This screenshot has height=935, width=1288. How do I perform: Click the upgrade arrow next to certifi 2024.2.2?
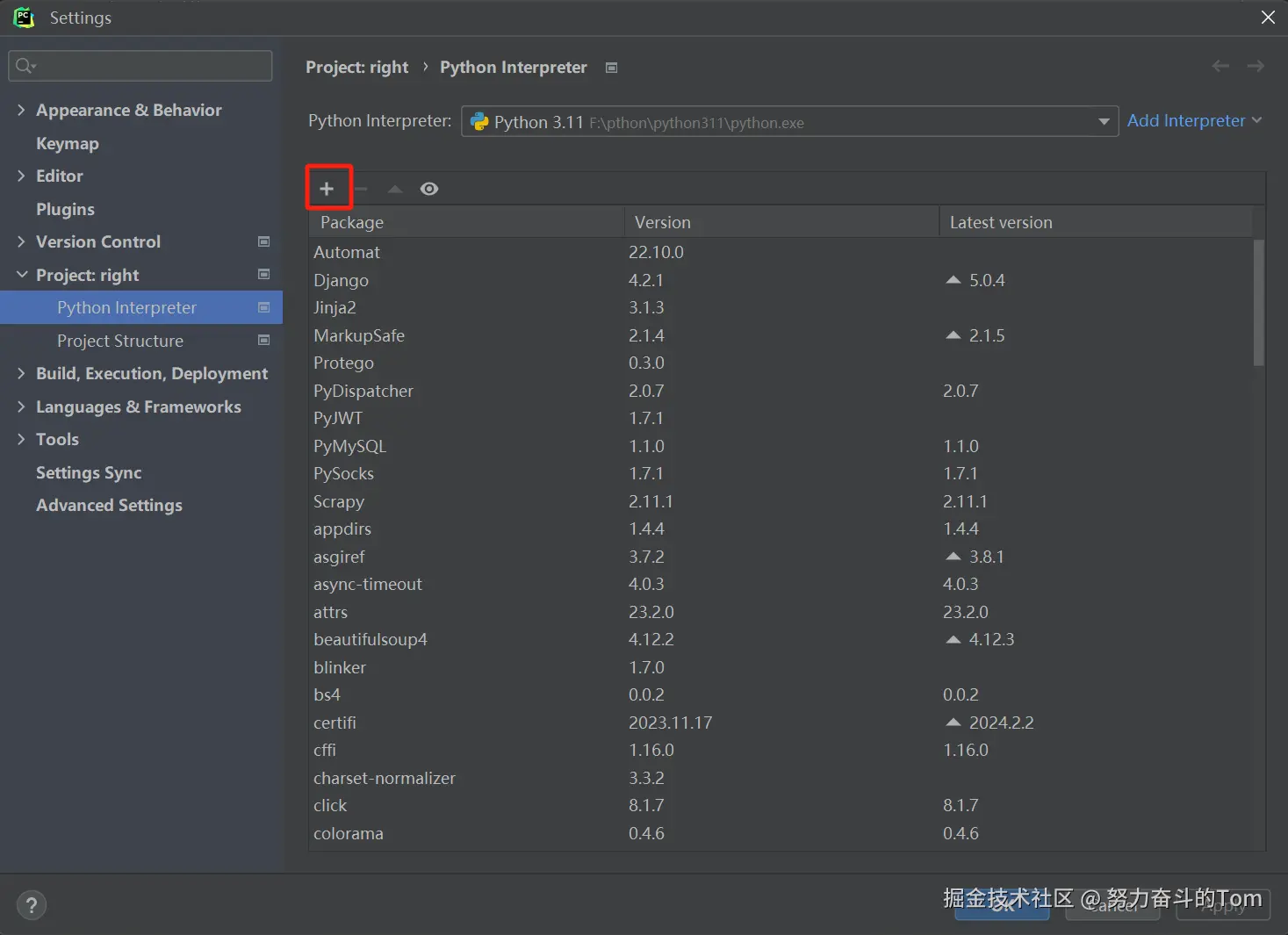coord(953,723)
